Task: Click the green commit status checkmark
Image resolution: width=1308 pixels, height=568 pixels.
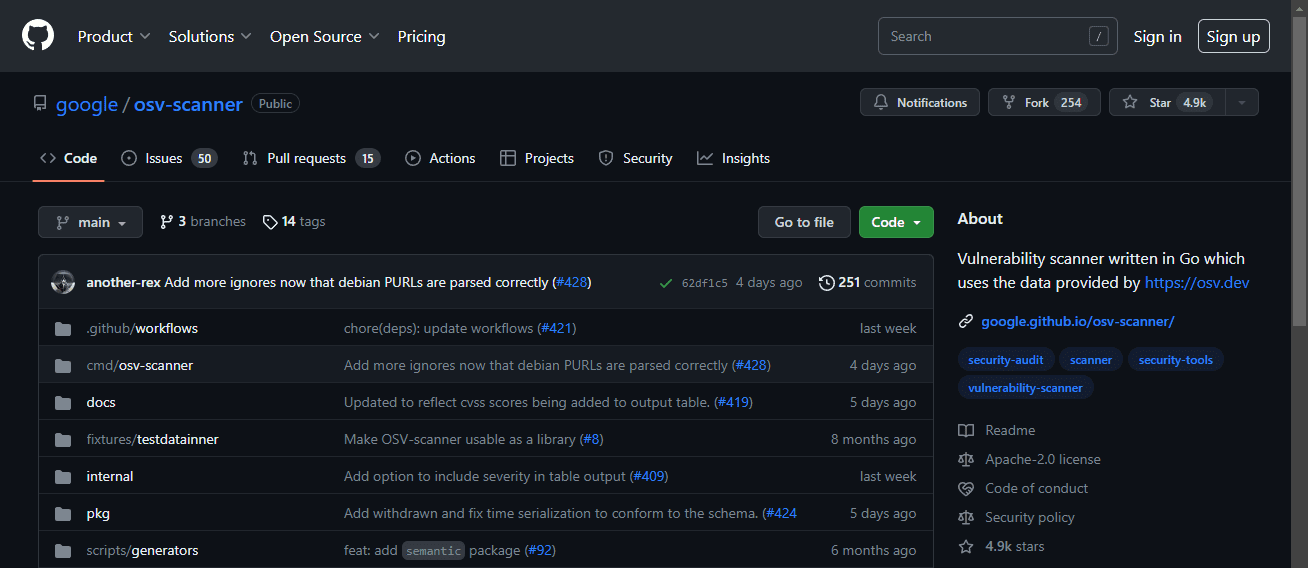Action: tap(666, 283)
